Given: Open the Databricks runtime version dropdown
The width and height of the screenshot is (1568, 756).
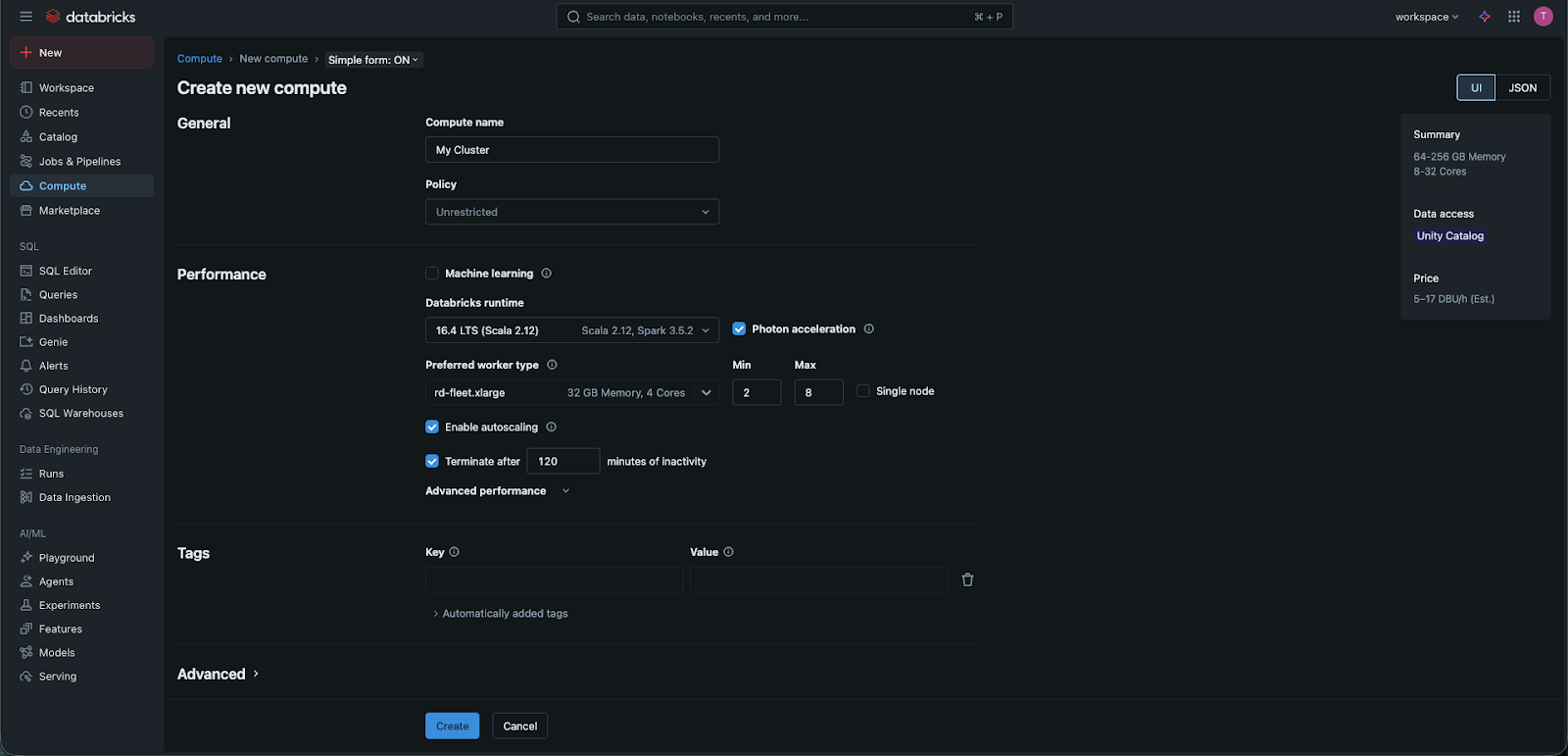Looking at the screenshot, I should pos(572,330).
